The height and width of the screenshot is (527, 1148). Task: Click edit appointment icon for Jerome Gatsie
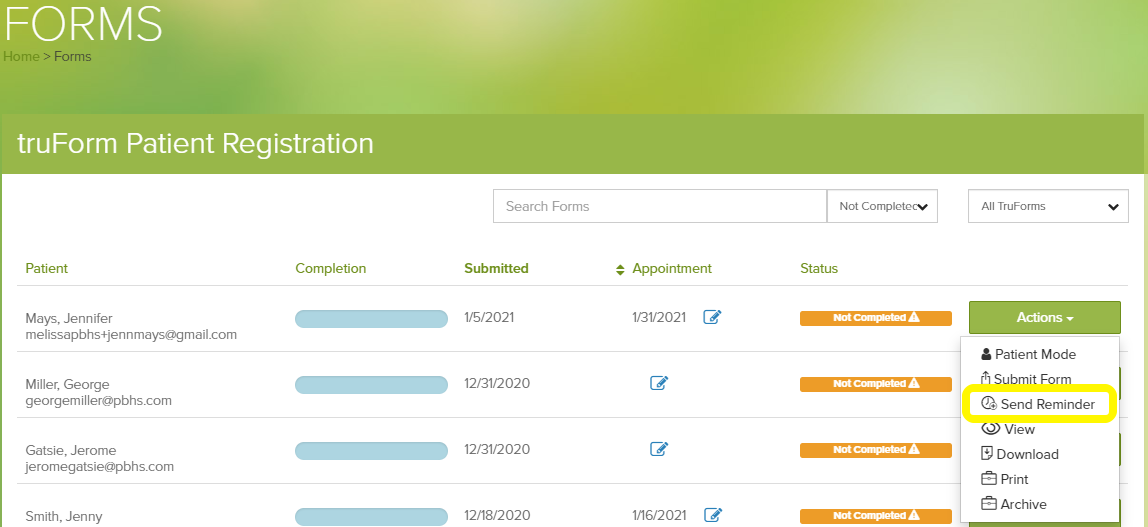click(x=659, y=449)
